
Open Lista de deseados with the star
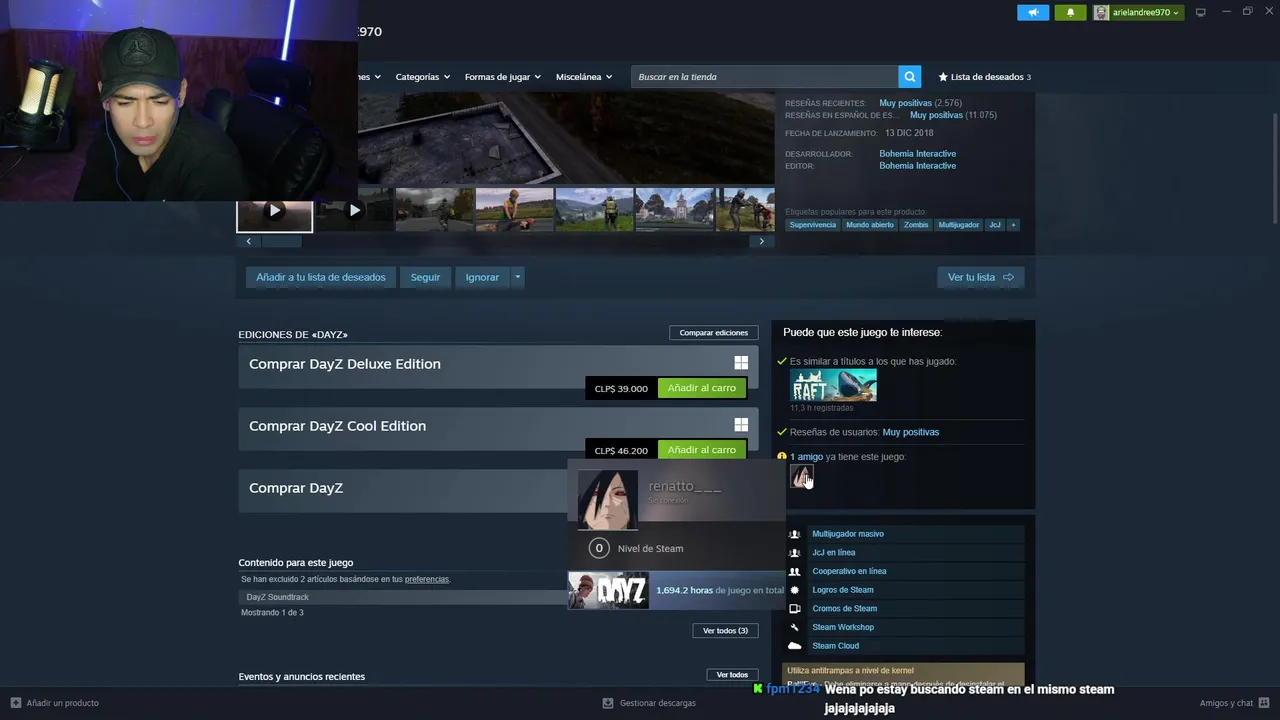click(x=984, y=77)
